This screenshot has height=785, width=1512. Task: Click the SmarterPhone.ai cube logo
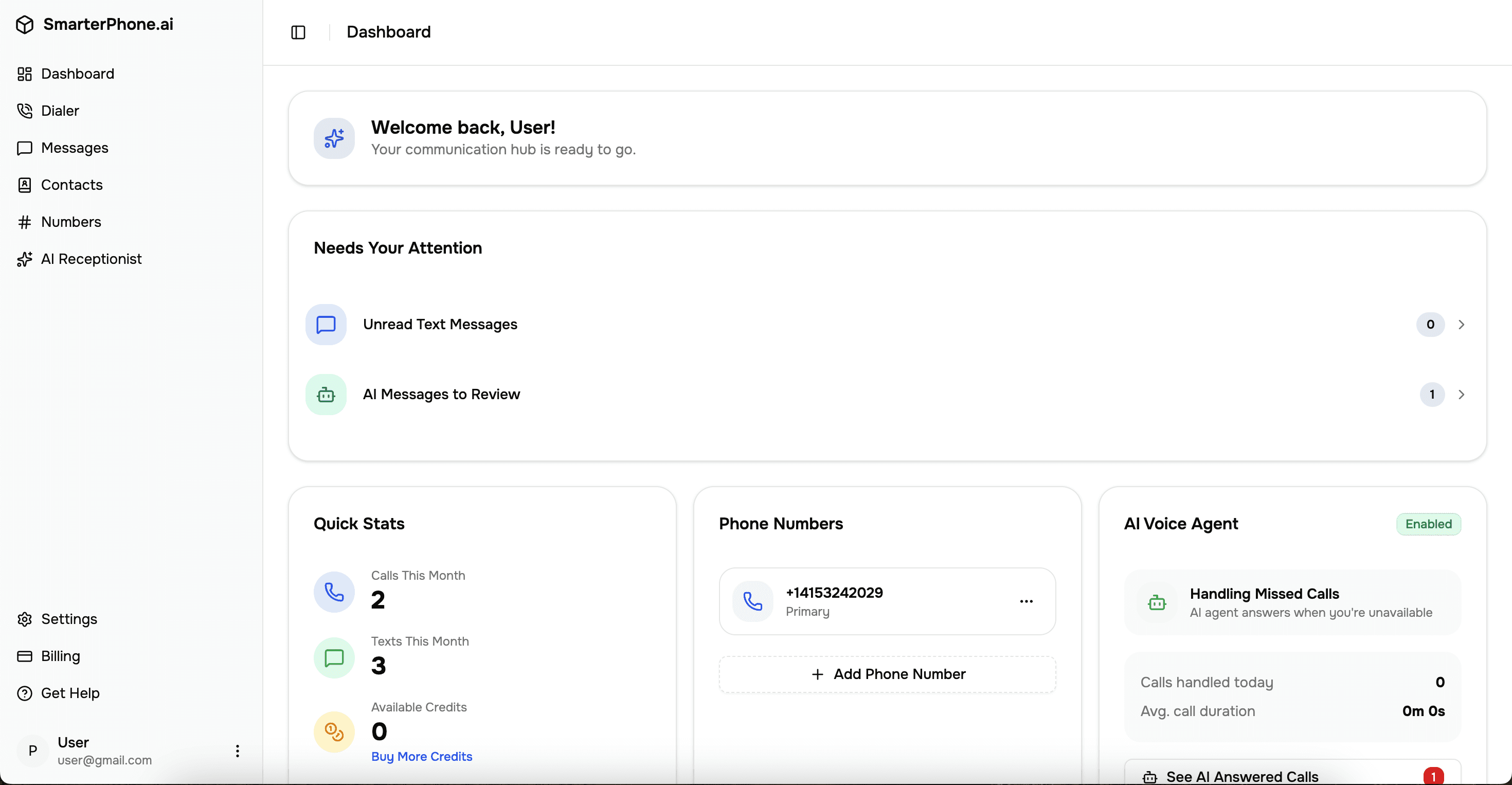[x=25, y=25]
